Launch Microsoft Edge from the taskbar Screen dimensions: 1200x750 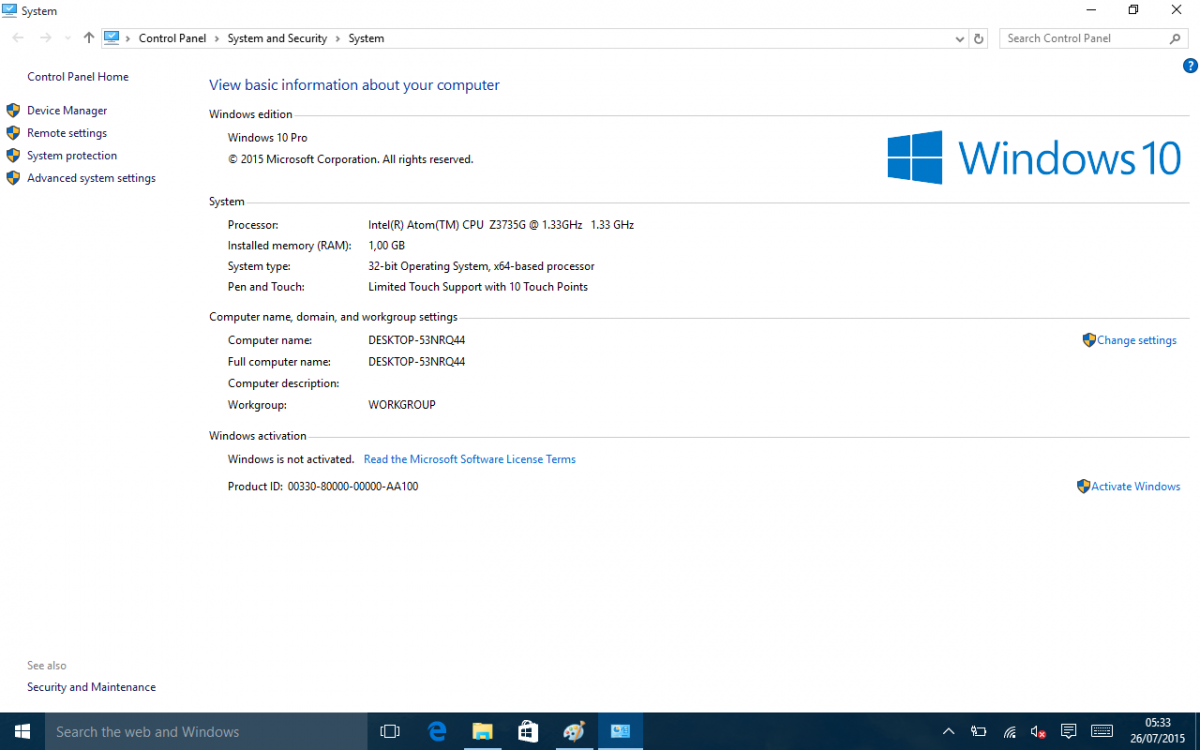436,731
